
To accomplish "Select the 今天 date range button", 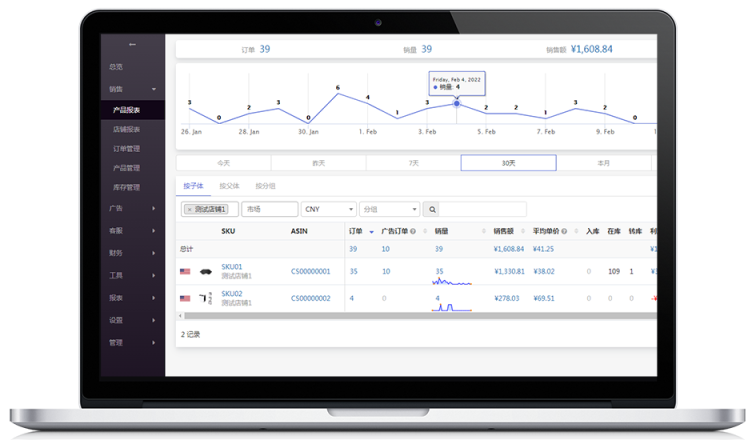I will pos(223,163).
